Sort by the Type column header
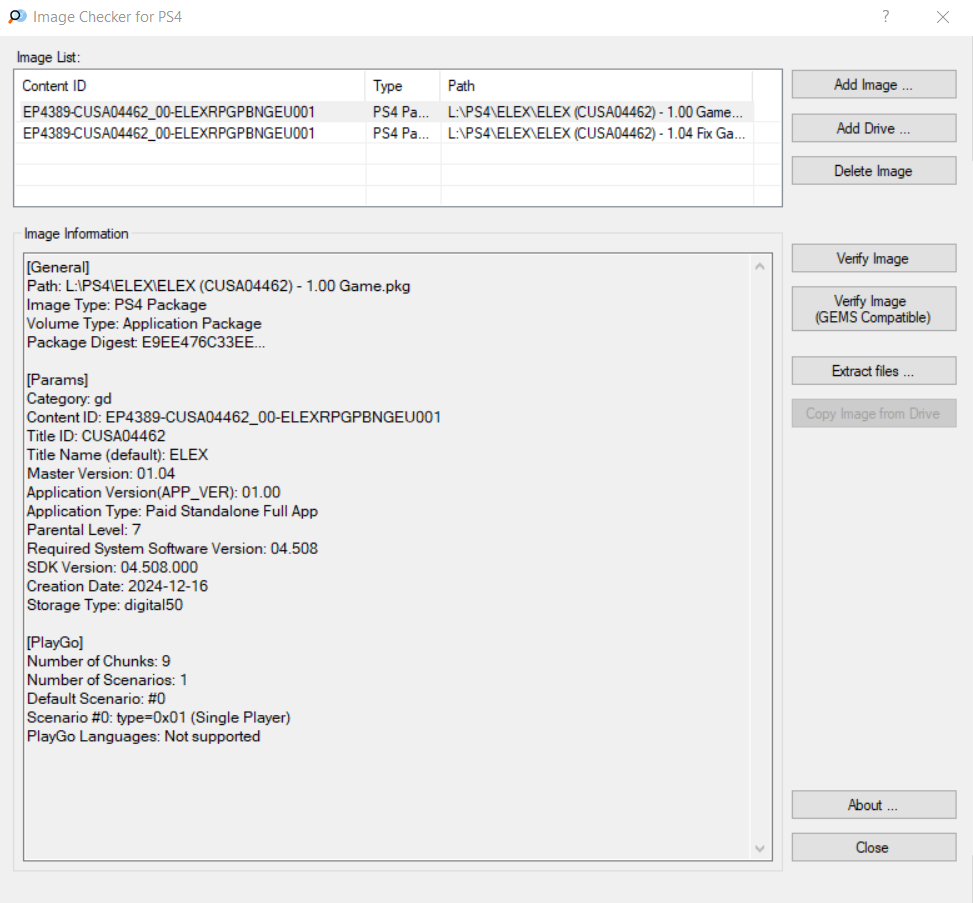This screenshot has height=903, width=973. 403,86
